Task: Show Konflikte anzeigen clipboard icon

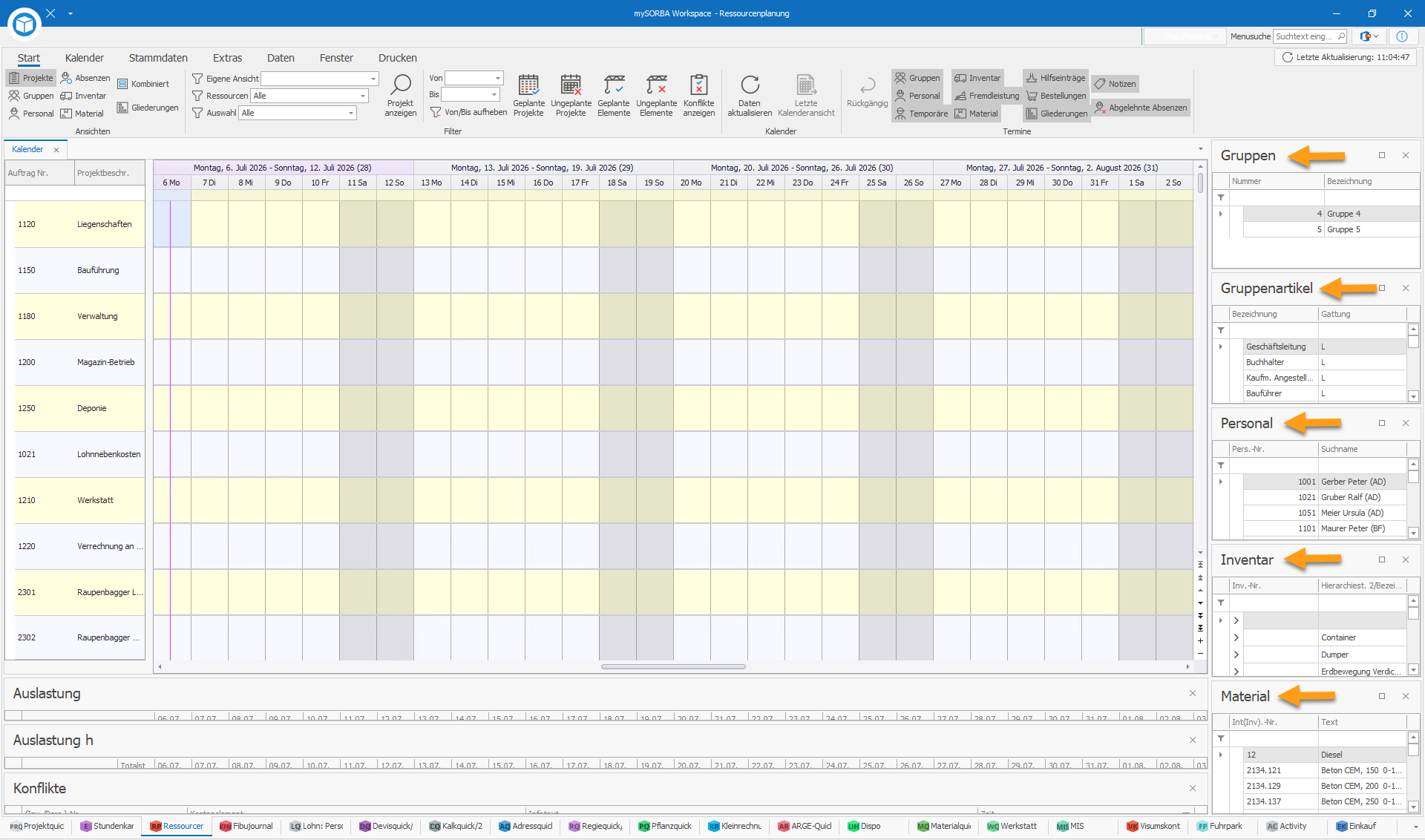Action: (698, 85)
